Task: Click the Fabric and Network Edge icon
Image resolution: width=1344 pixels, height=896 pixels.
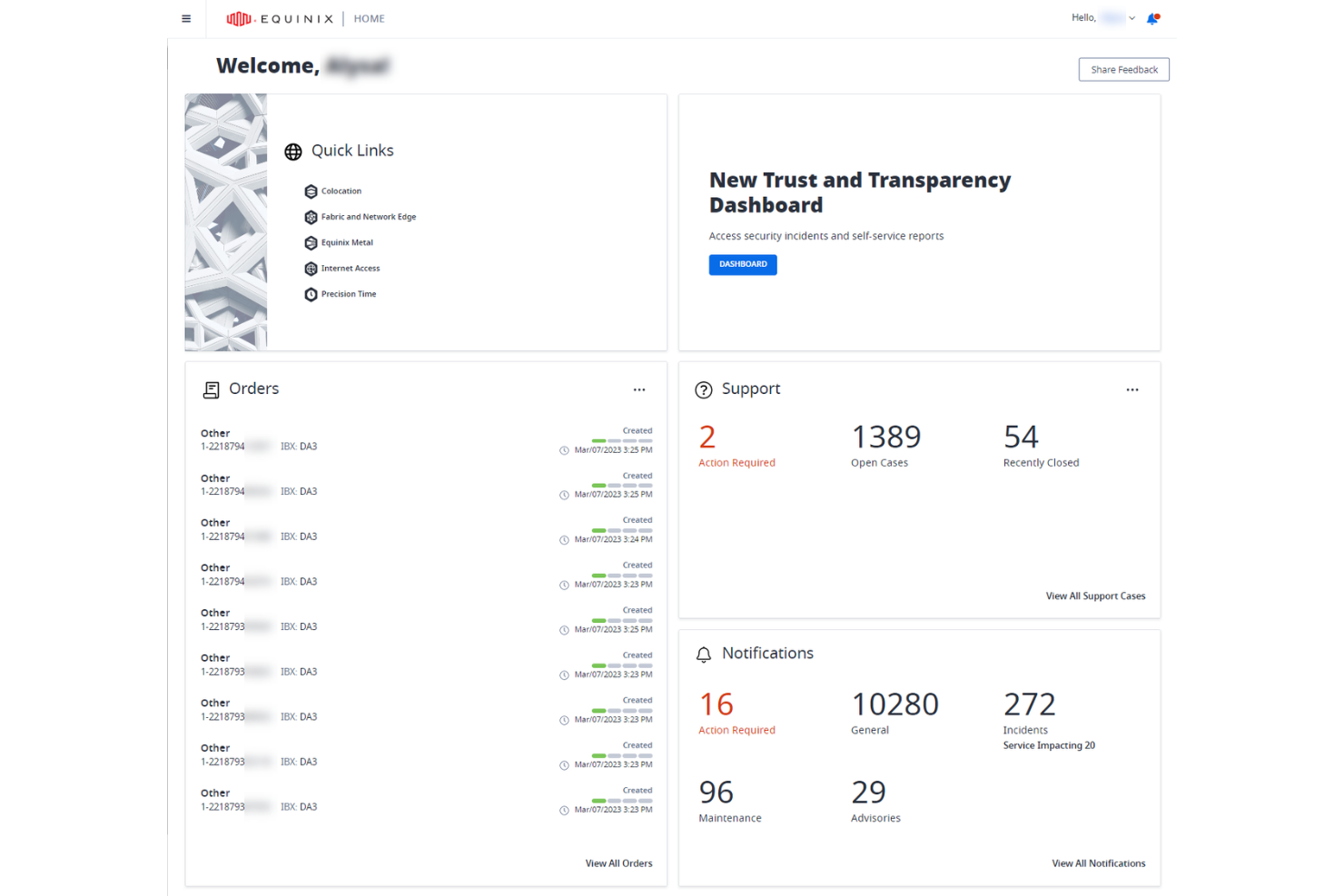Action: coord(311,217)
